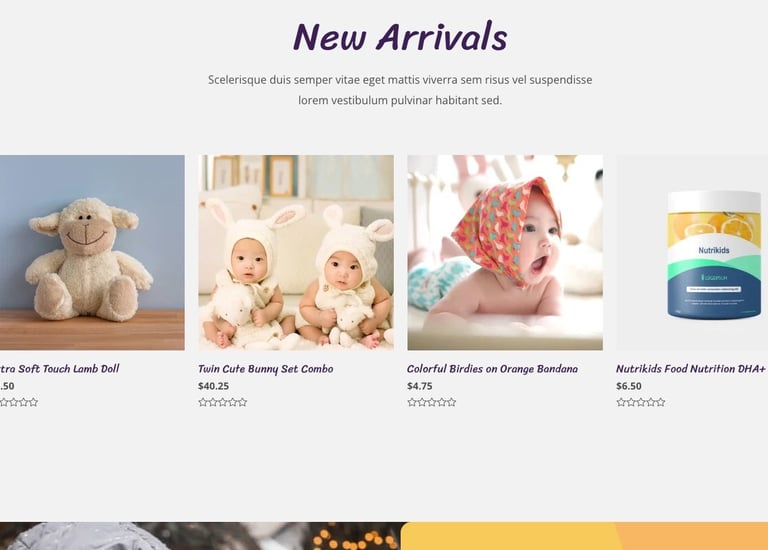Click the last star of bandana rating
This screenshot has height=550, width=768.
[x=451, y=402]
